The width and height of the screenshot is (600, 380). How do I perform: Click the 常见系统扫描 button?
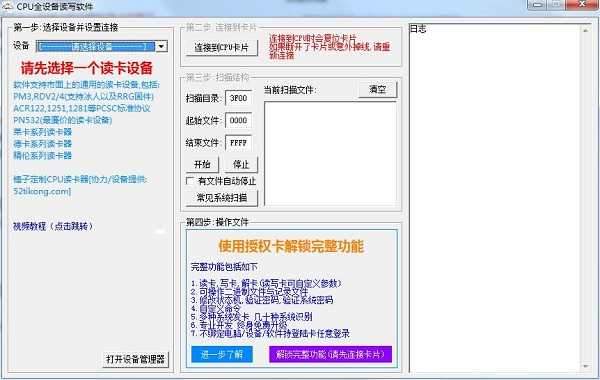(222, 198)
